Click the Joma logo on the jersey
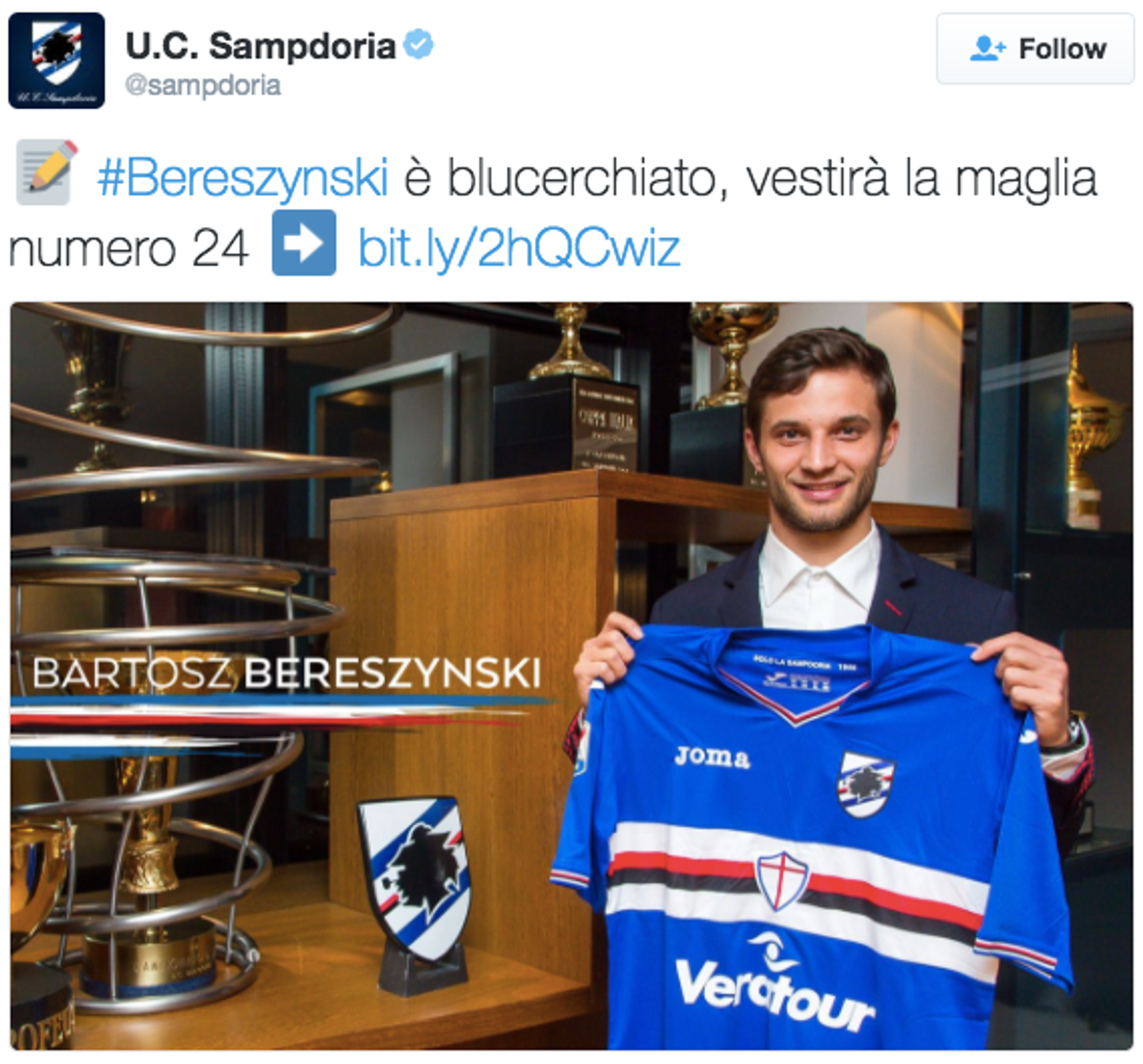The image size is (1143, 1064). pyautogui.click(x=712, y=758)
